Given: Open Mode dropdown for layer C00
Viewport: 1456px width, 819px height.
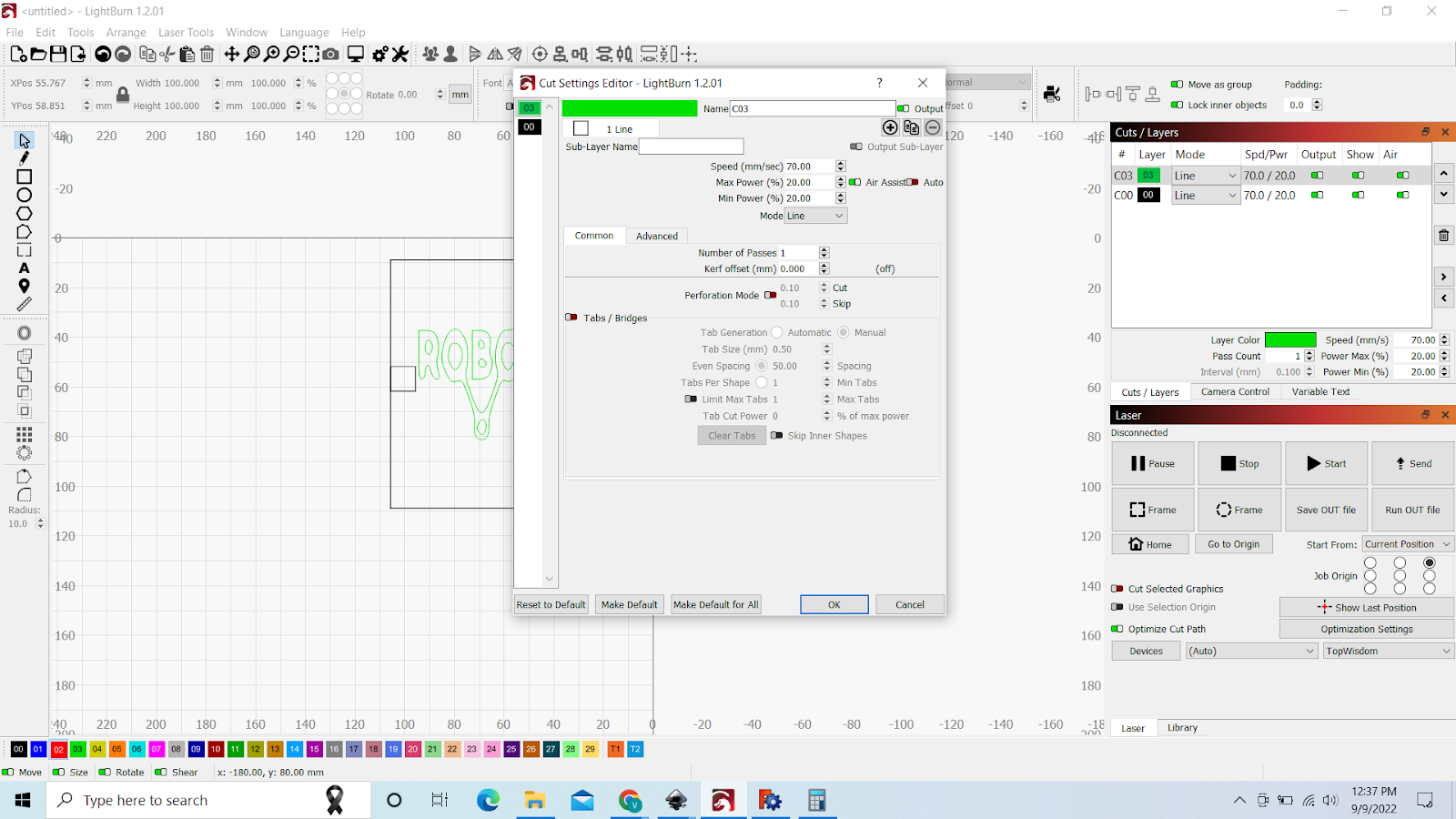Looking at the screenshot, I should pyautogui.click(x=1205, y=195).
